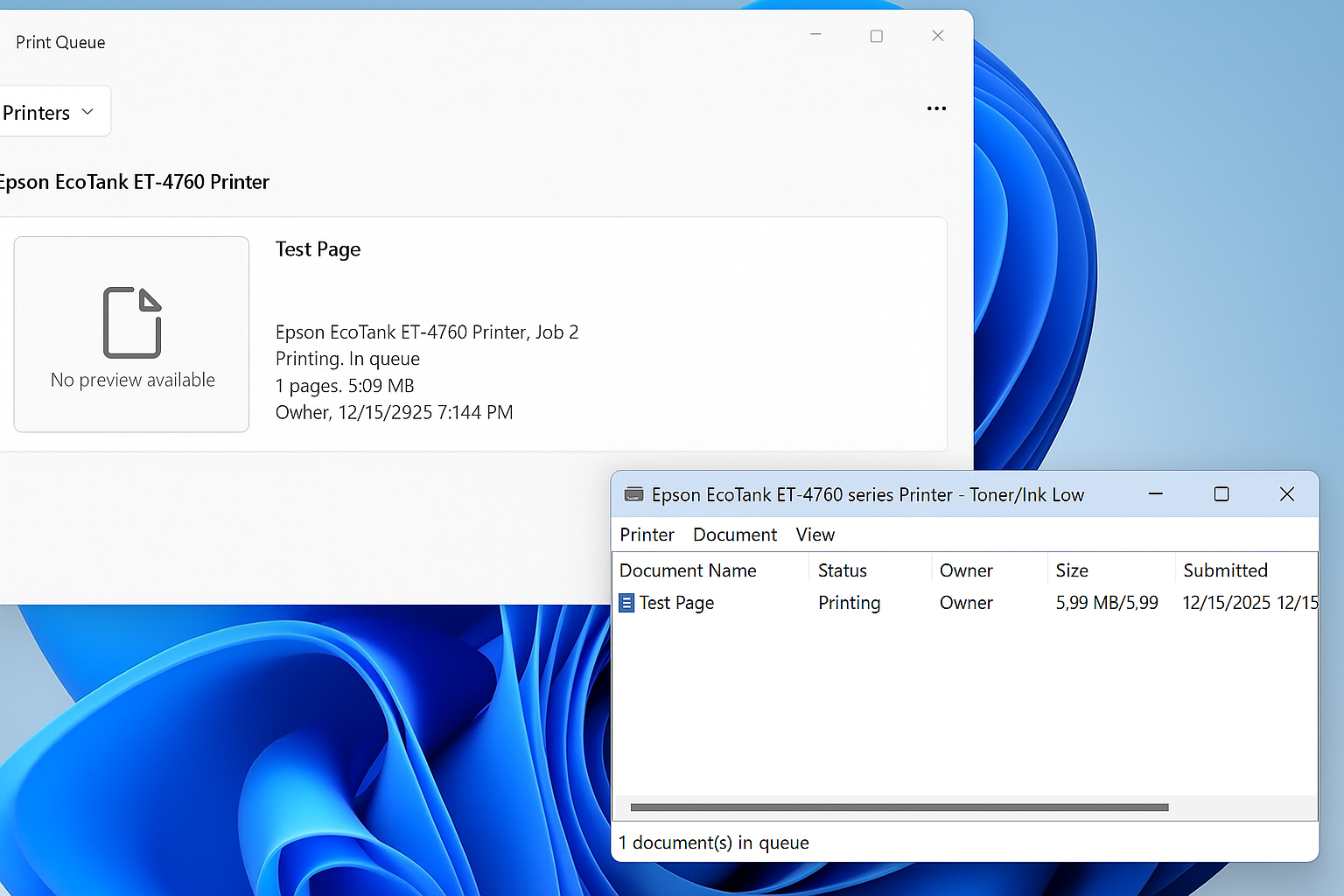1344x896 pixels.
Task: Close the Epson EcoTank printer window
Action: [1287, 494]
